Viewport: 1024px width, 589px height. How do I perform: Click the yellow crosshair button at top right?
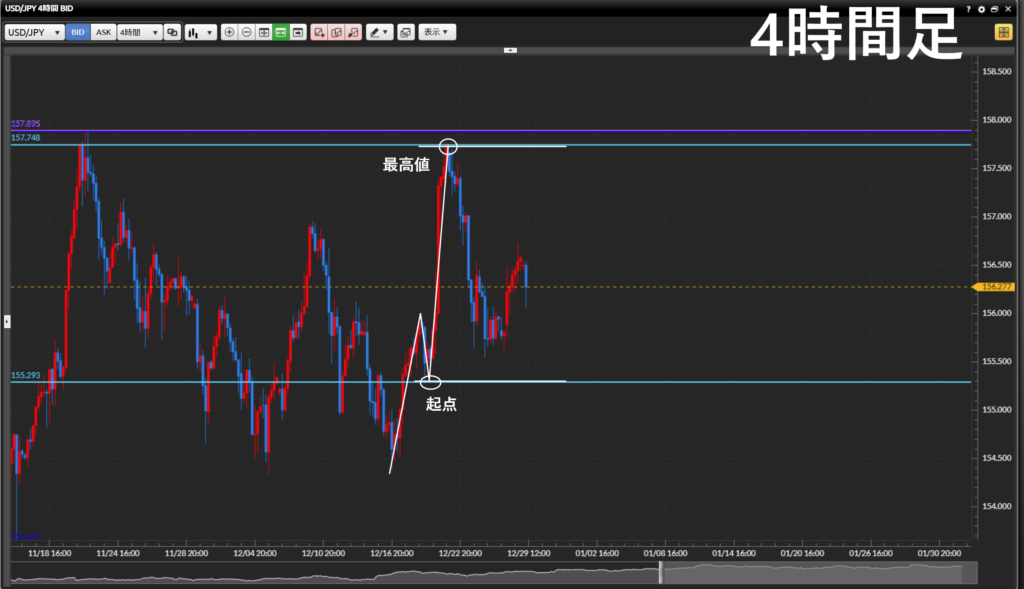(x=1002, y=32)
